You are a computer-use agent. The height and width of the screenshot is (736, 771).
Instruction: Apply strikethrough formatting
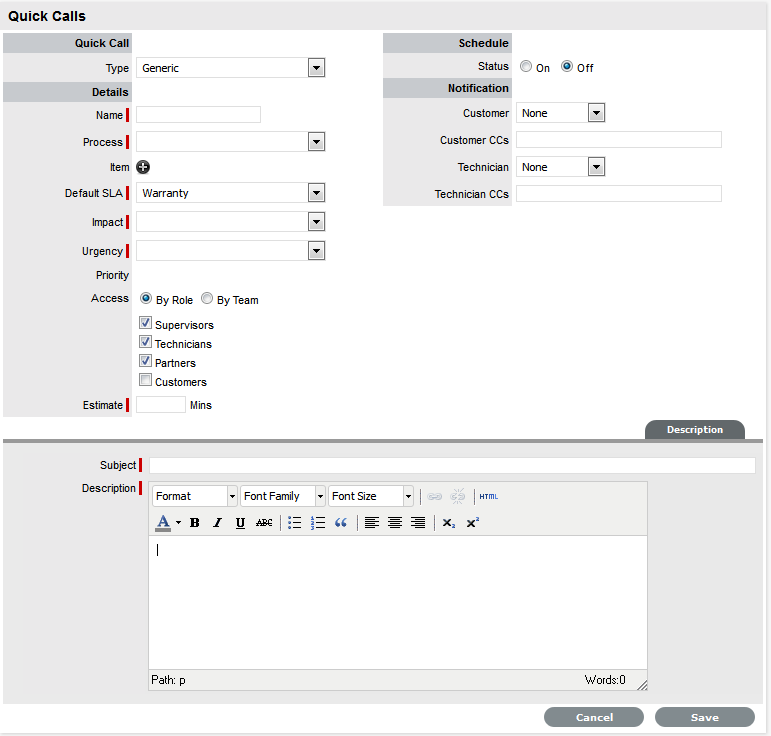[x=264, y=523]
